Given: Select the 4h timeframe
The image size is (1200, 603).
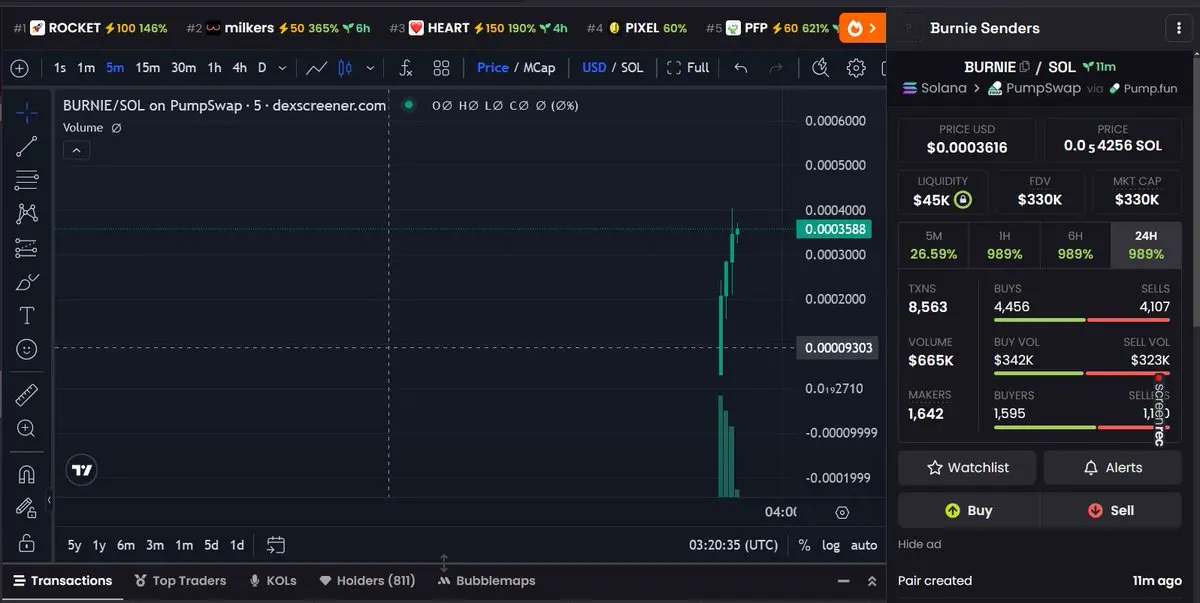Looking at the screenshot, I should tap(239, 68).
